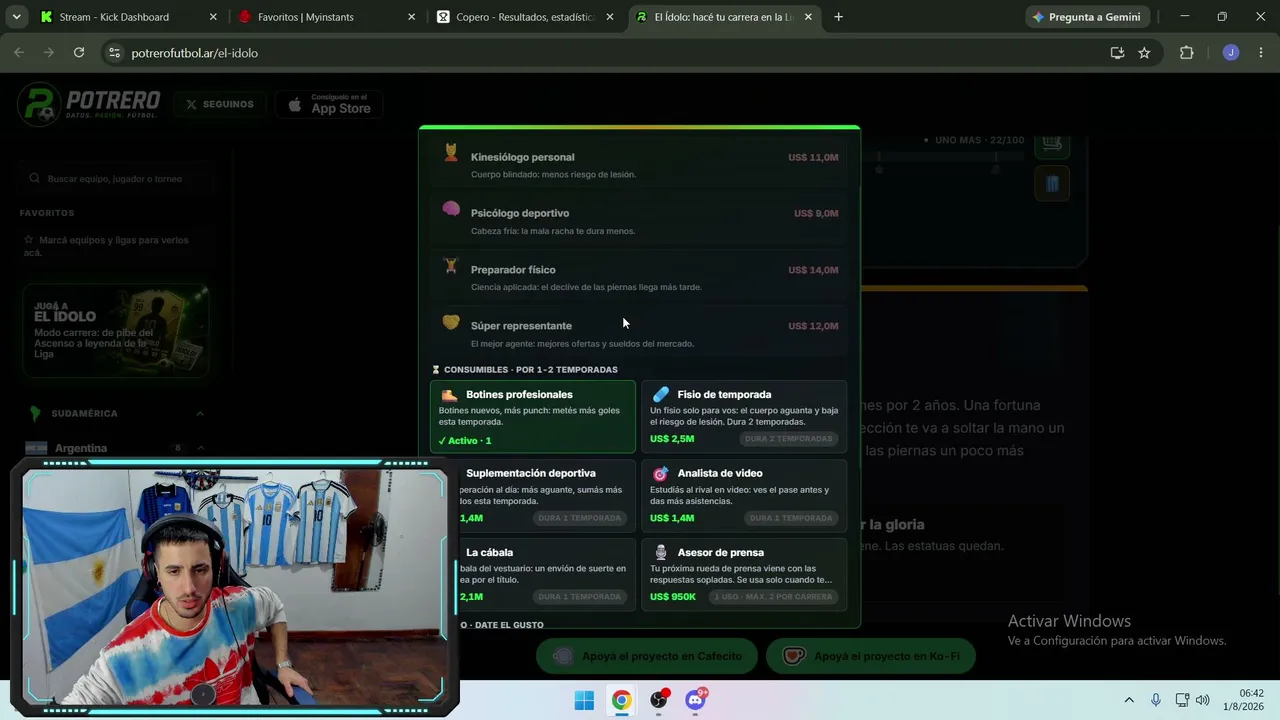Click the taskbar volume icon
This screenshot has height=720, width=1280.
click(1202, 700)
